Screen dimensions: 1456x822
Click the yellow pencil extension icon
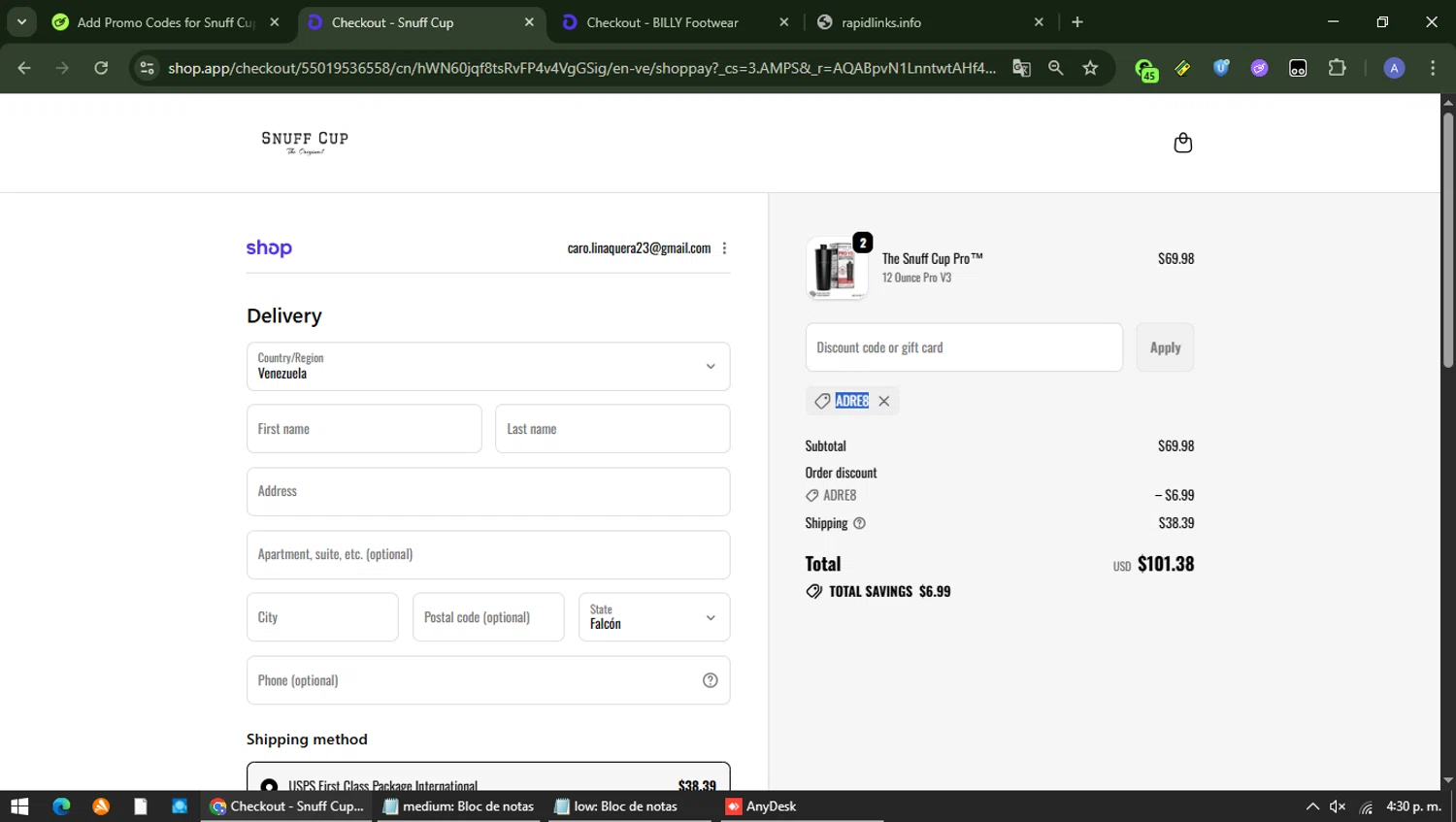click(x=1182, y=68)
